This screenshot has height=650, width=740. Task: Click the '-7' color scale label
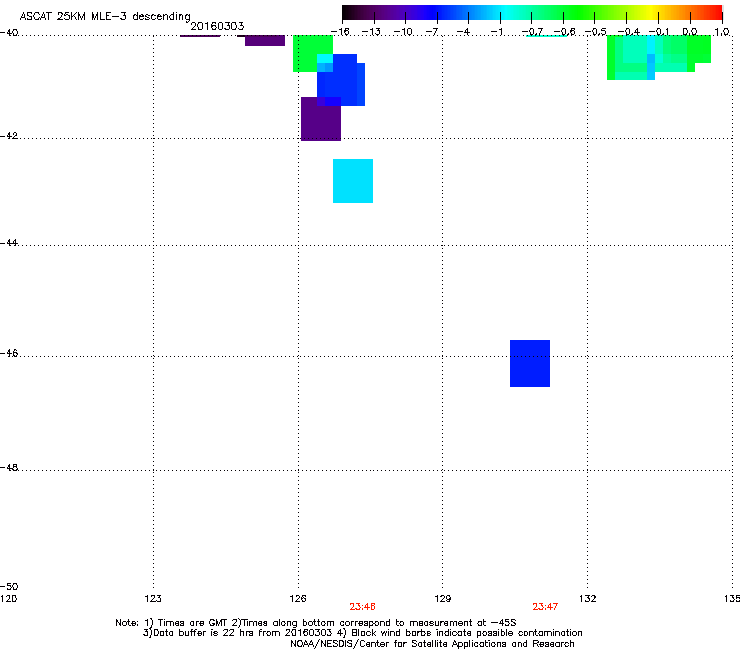pyautogui.click(x=432, y=32)
